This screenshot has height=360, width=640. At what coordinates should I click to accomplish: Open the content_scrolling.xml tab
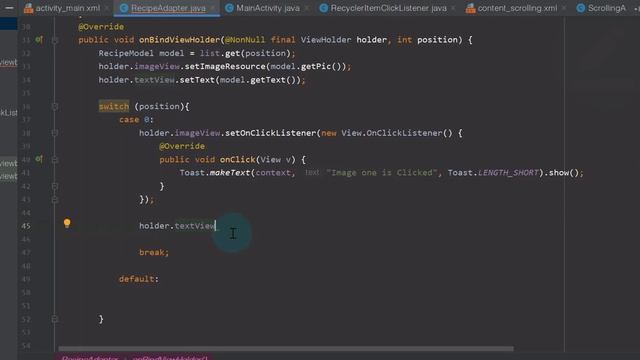[512, 8]
